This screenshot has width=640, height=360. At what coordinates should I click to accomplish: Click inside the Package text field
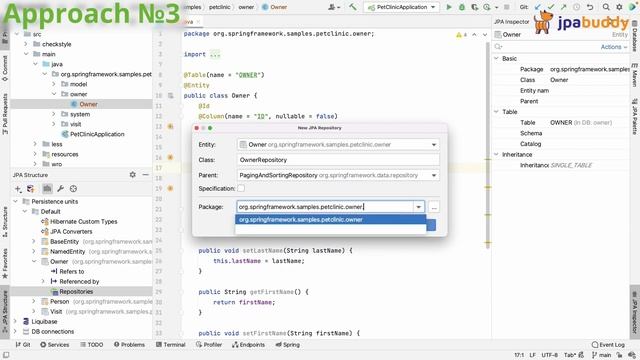[x=325, y=207]
